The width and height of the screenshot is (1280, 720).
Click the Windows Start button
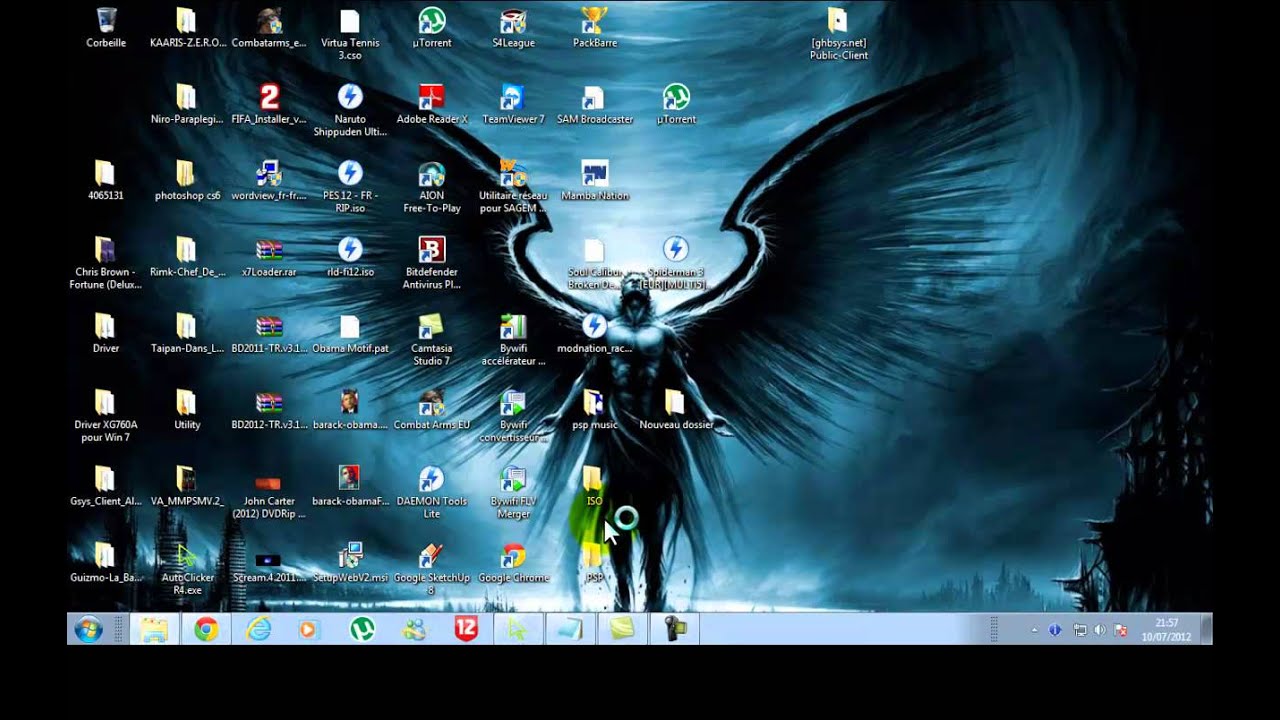point(88,630)
